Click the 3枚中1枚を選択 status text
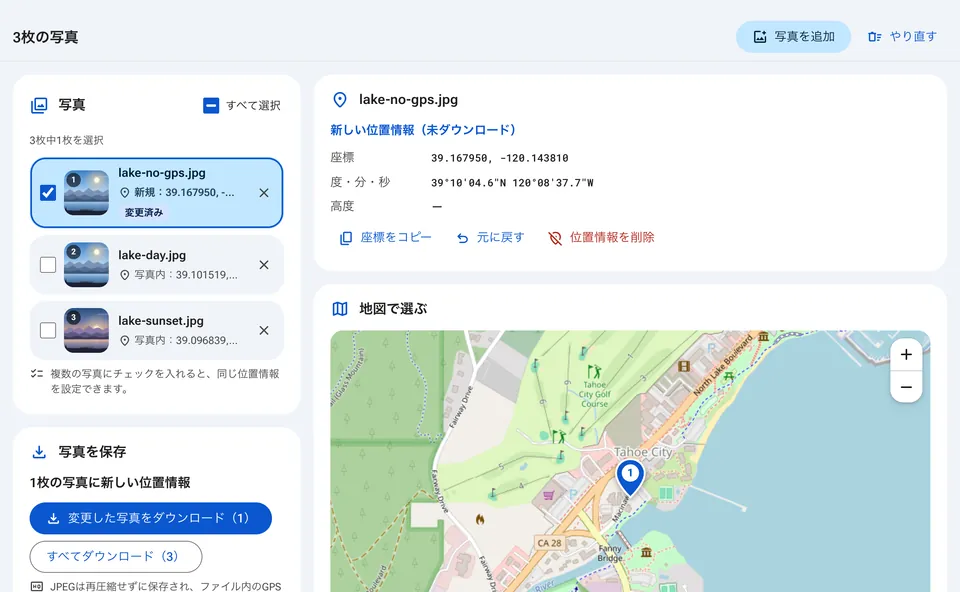 (66, 140)
